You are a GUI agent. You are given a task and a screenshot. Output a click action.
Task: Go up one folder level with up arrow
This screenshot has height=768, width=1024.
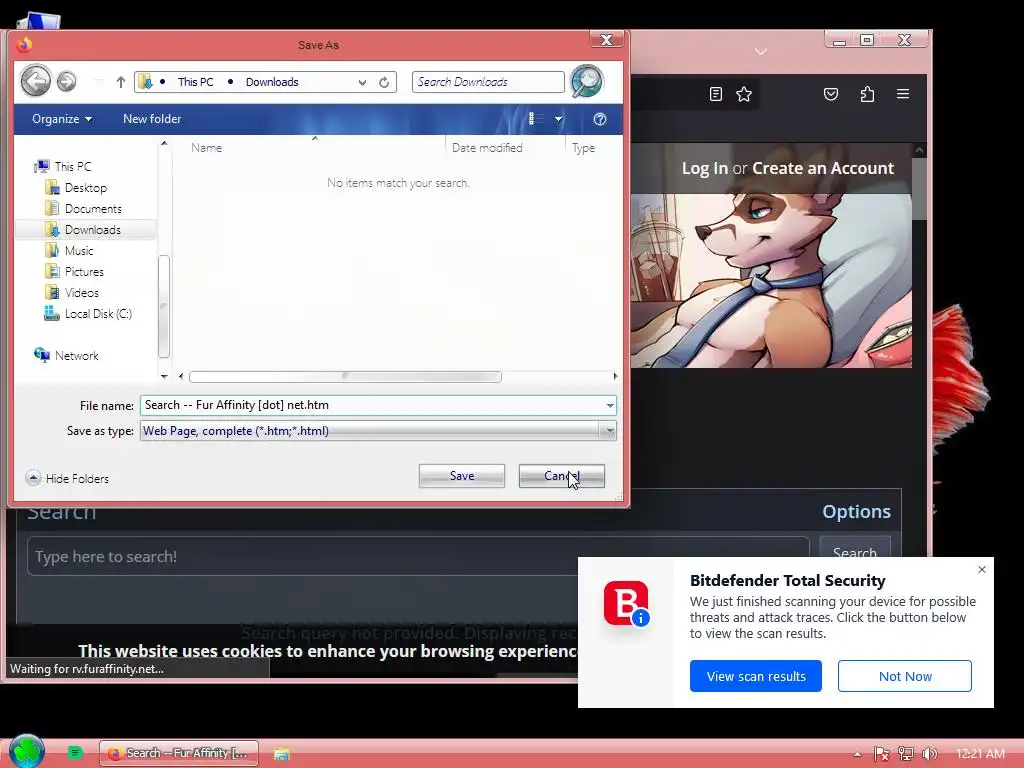(x=121, y=82)
